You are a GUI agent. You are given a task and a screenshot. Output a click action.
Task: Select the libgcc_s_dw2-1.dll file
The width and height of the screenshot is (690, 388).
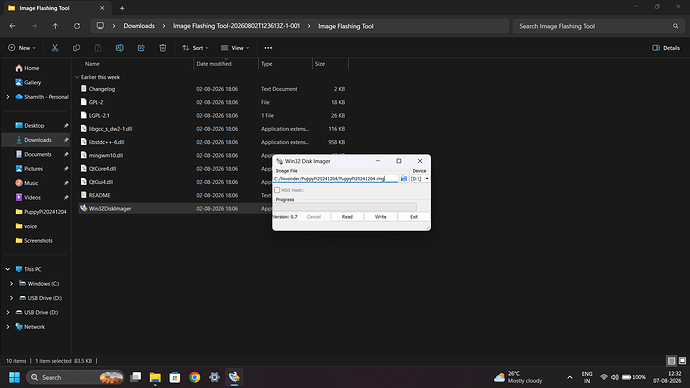coord(110,129)
